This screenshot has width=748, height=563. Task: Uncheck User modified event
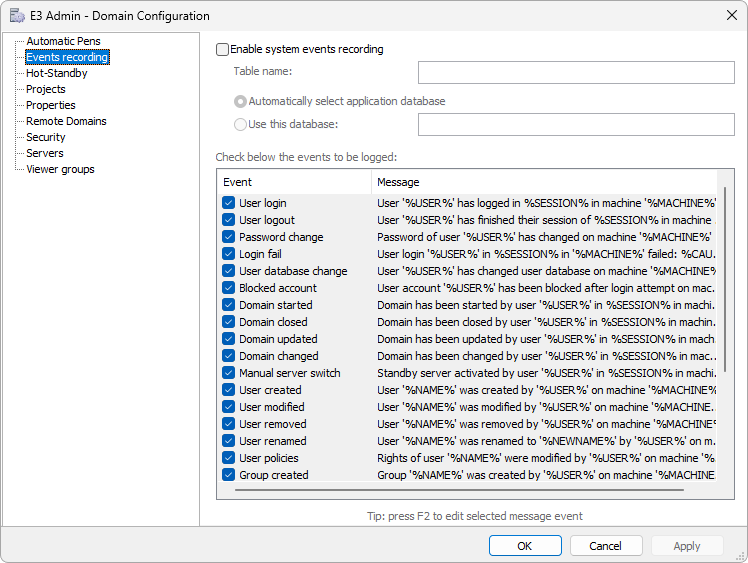[x=229, y=407]
